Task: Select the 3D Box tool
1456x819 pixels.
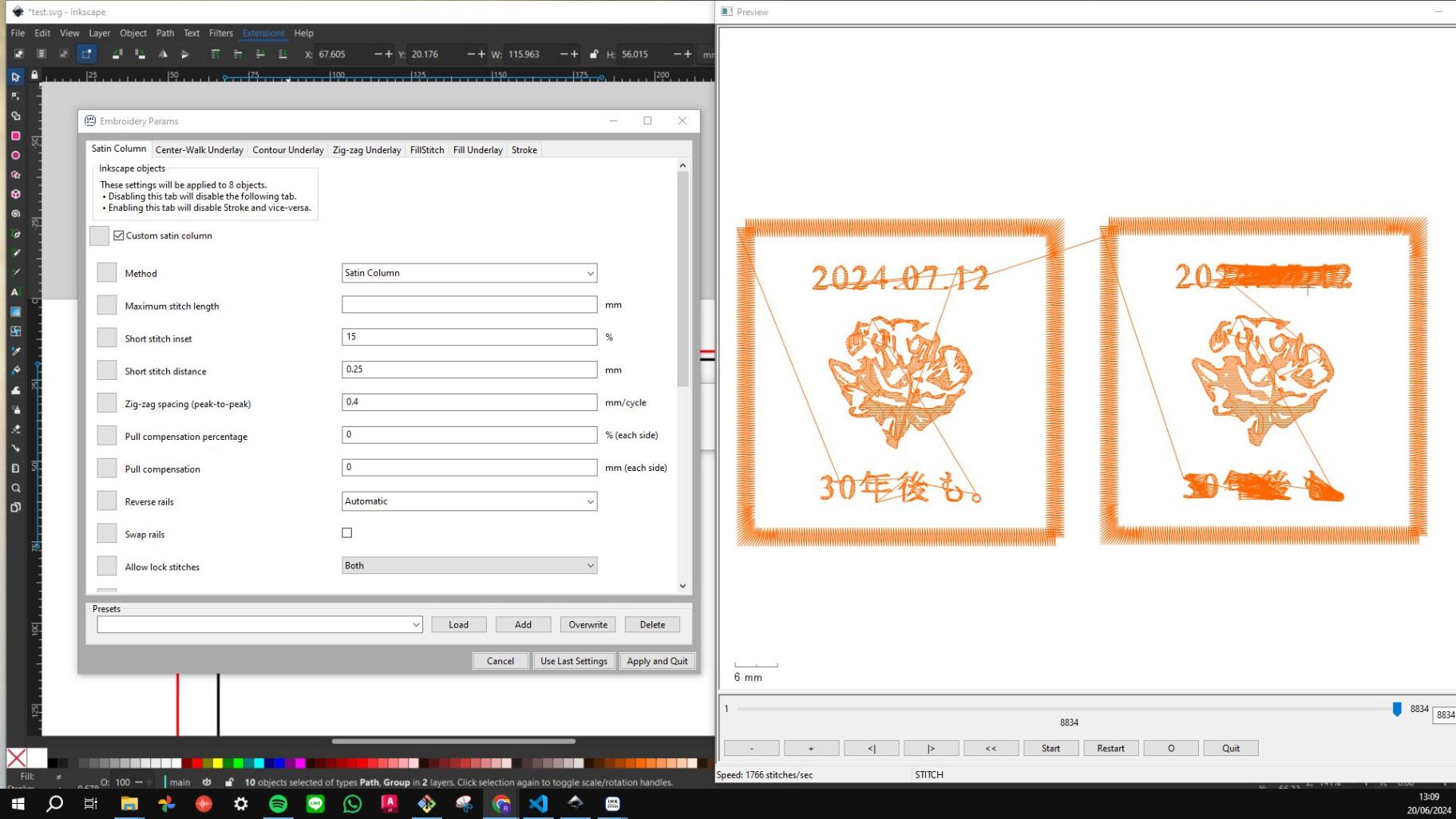Action: [15, 194]
